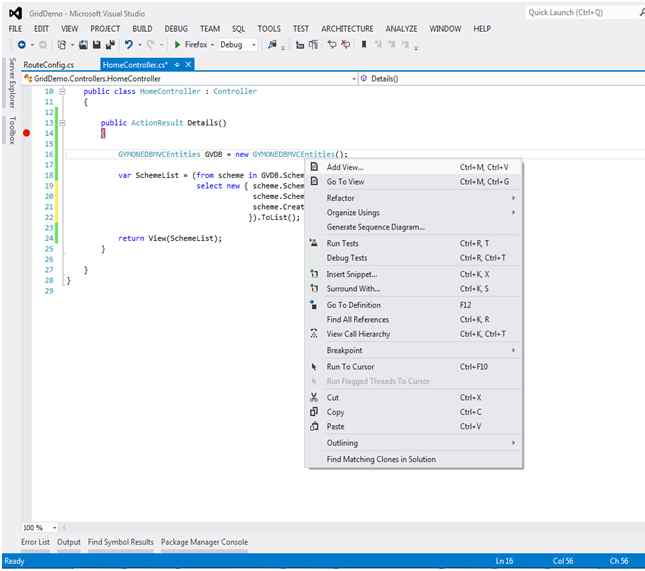Collapse the Details method outline
This screenshot has height=571, width=645.
tap(61, 123)
